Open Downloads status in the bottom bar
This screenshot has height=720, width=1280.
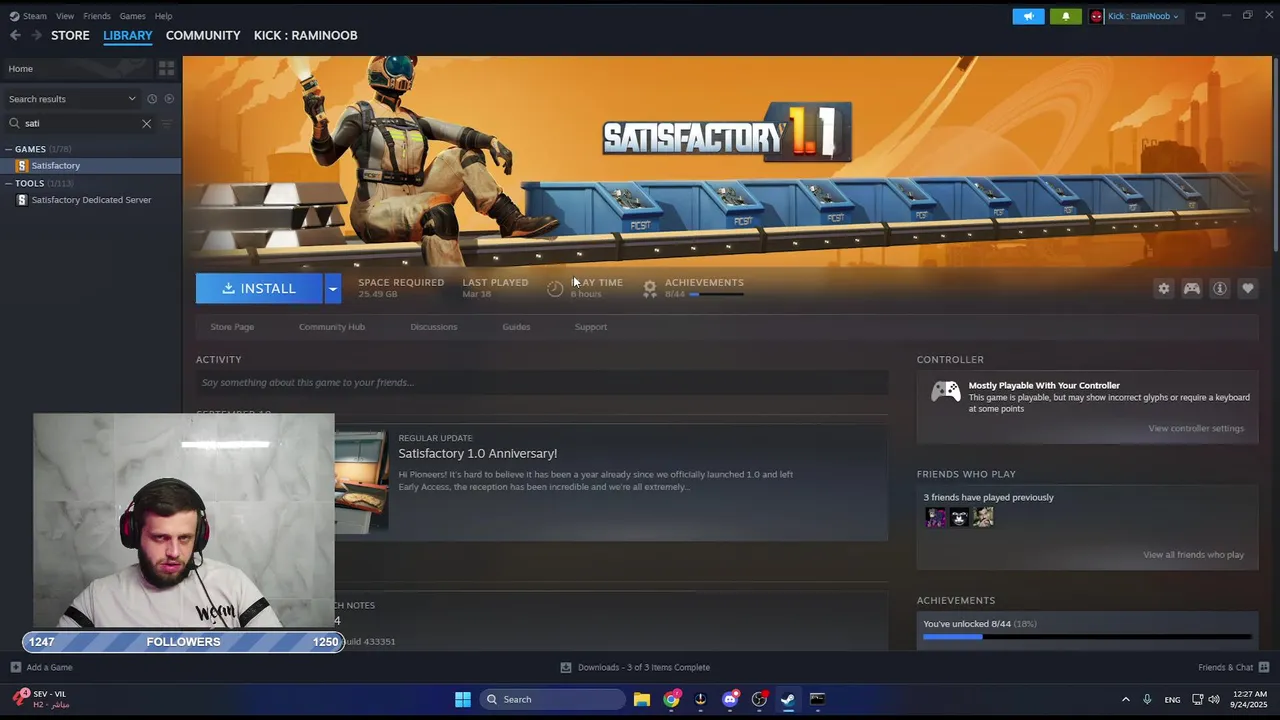[635, 667]
